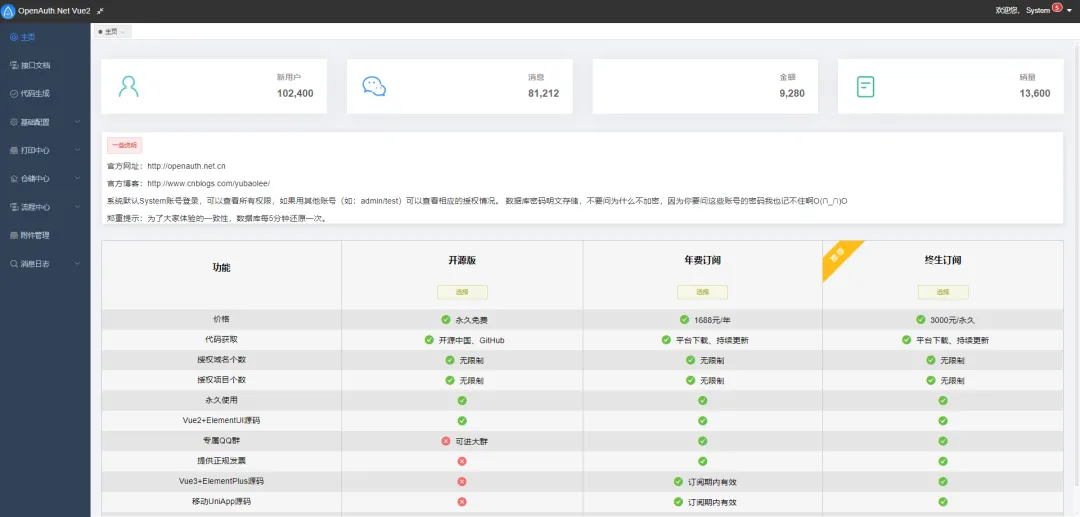This screenshot has height=517, width=1080.
Task: Click green check in 专属QQ群 row under 年费订阅
Action: (x=703, y=441)
